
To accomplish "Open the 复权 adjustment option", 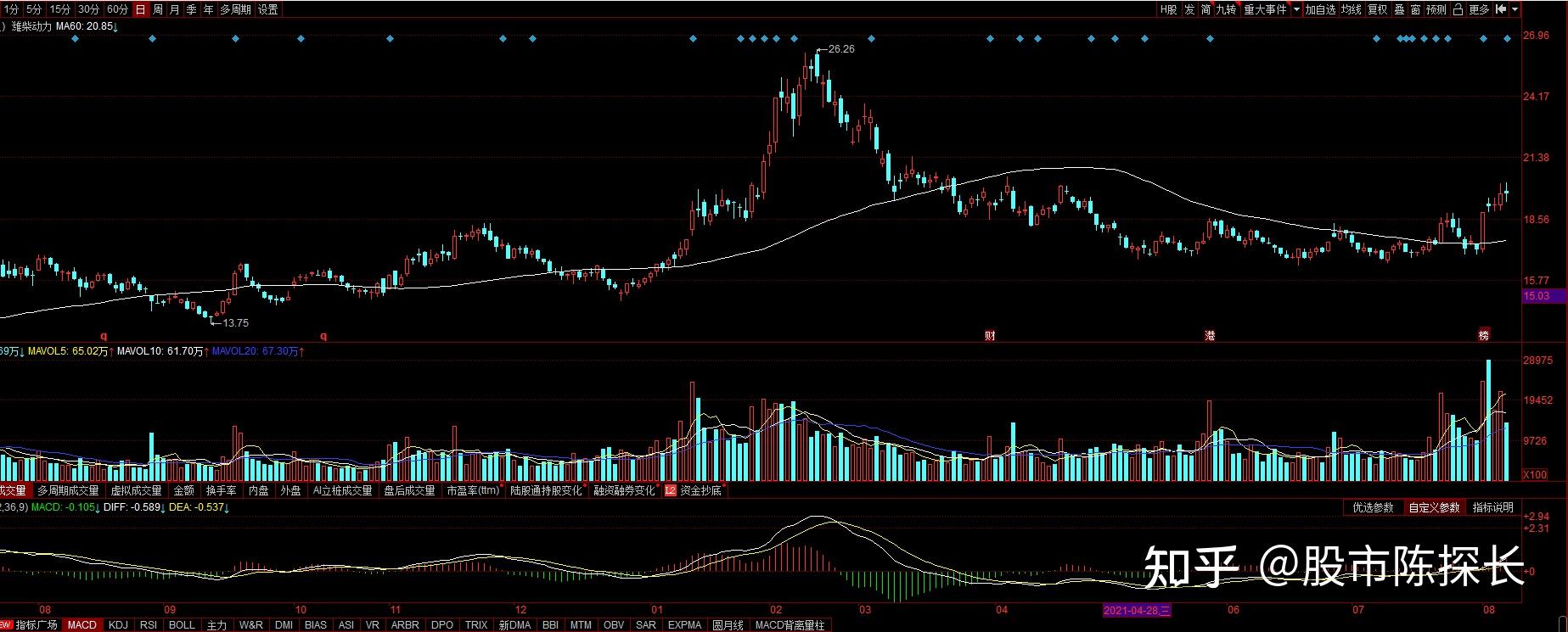I will 1377,9.
